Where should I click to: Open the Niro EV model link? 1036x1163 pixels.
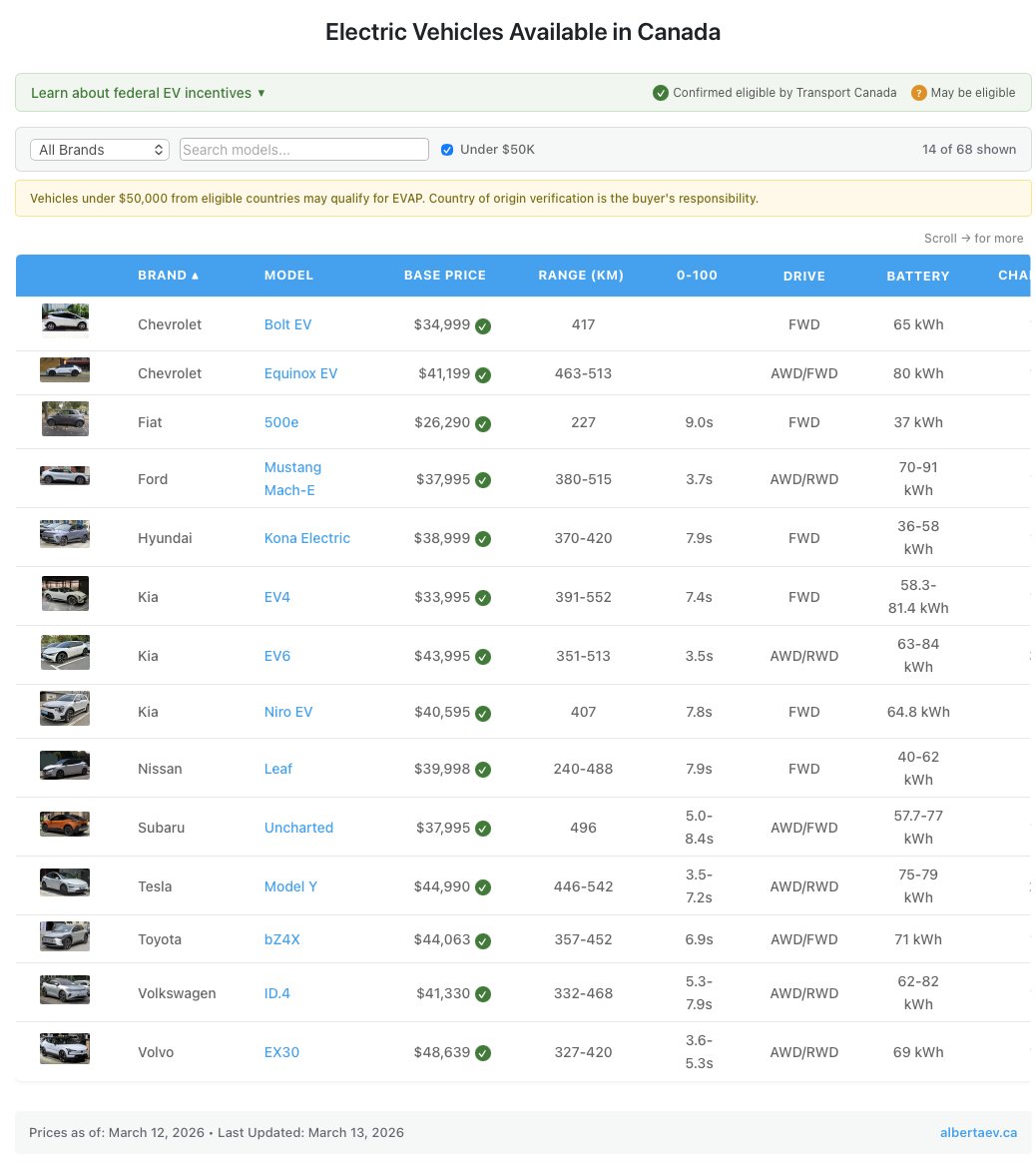(x=287, y=712)
